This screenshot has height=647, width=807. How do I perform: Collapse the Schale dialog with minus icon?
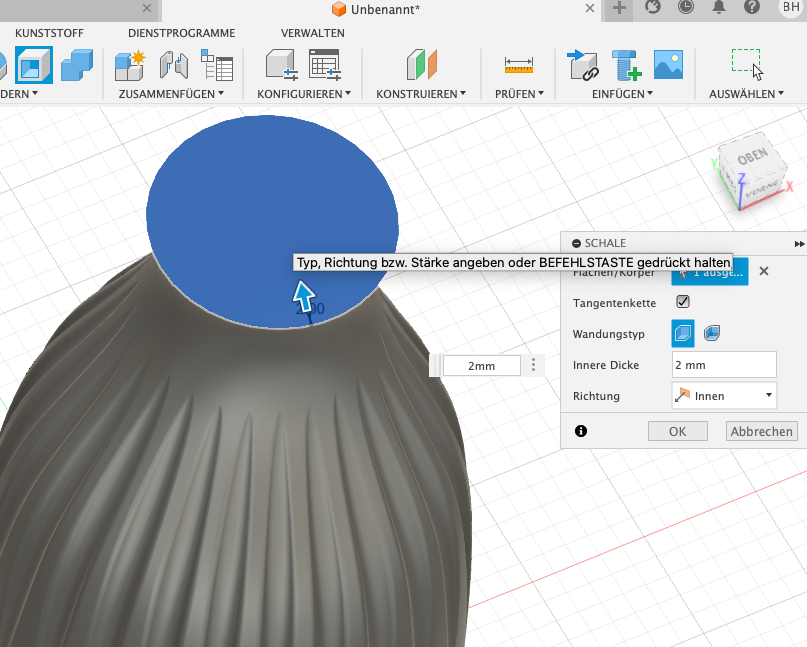[x=576, y=243]
